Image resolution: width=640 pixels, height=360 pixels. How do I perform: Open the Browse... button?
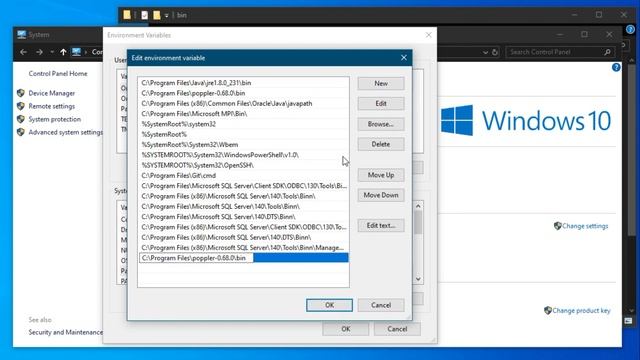[381, 124]
